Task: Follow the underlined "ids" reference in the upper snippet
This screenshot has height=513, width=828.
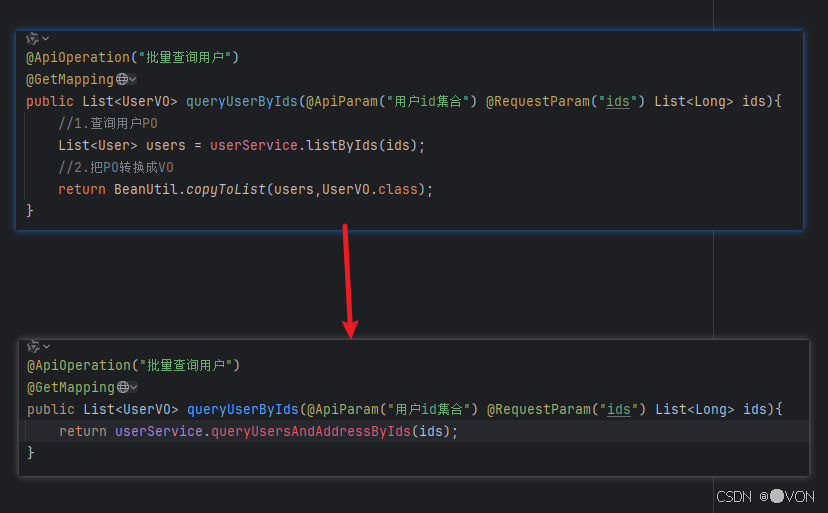Action: pos(618,101)
